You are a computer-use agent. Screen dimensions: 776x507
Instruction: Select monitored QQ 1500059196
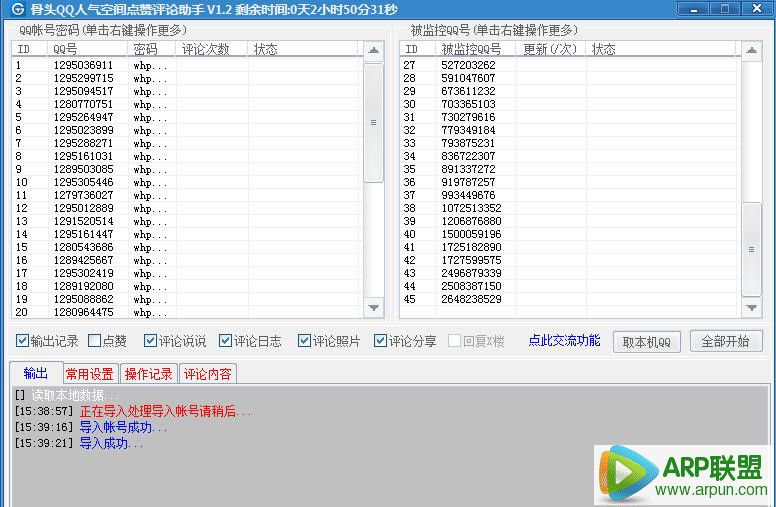570,234
